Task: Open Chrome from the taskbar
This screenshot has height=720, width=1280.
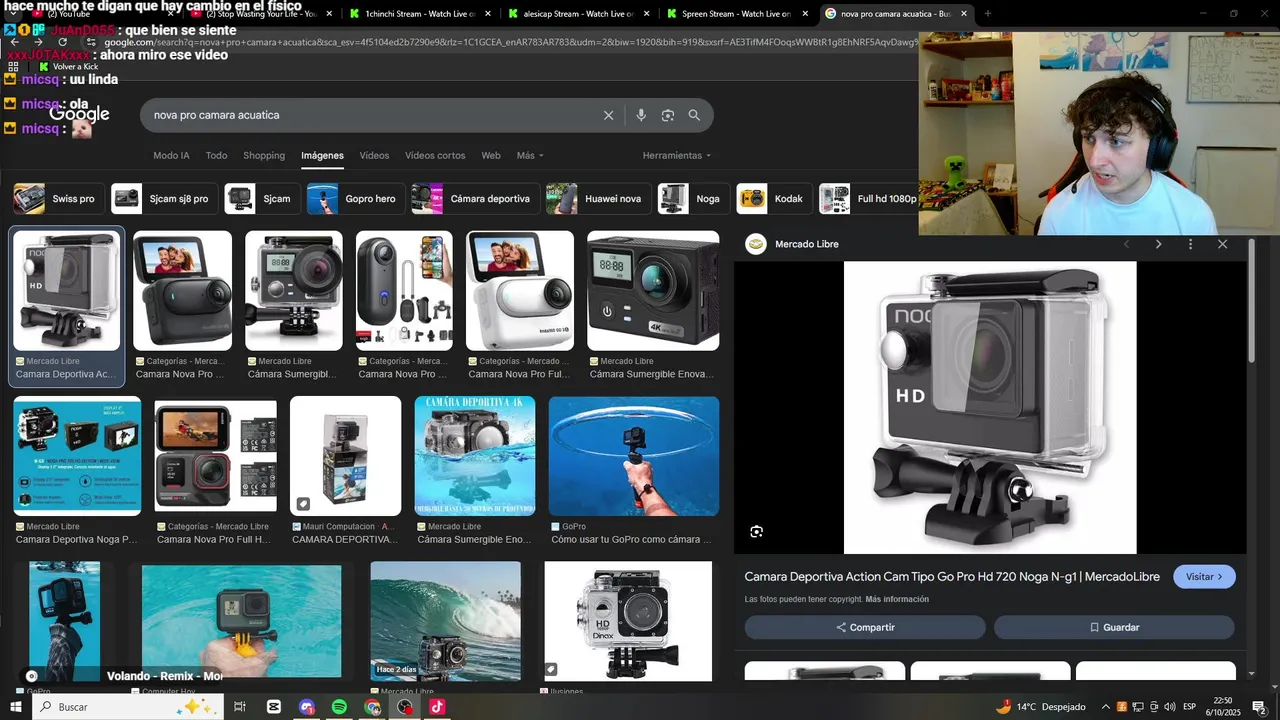Action: coord(372,707)
